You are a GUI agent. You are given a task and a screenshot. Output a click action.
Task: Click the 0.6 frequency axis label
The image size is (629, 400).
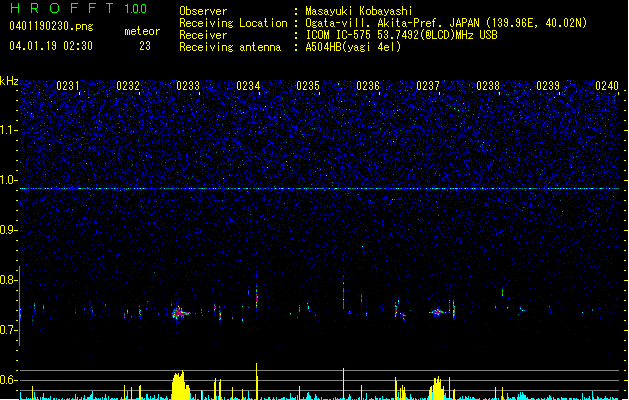8,380
